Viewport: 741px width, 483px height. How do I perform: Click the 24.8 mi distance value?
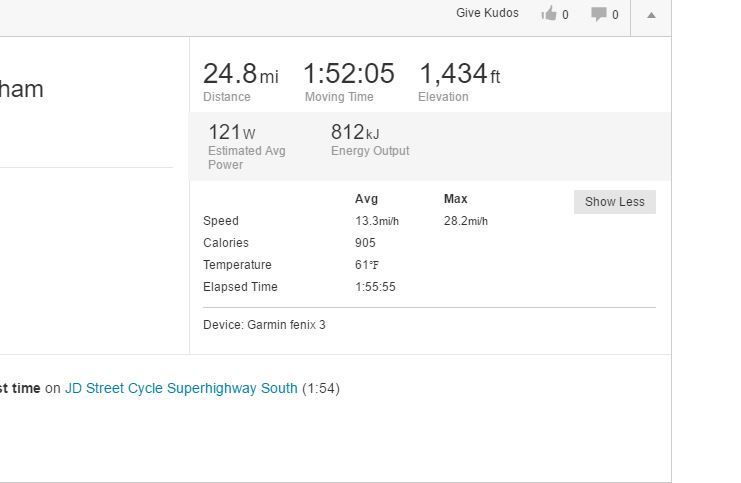(x=241, y=74)
